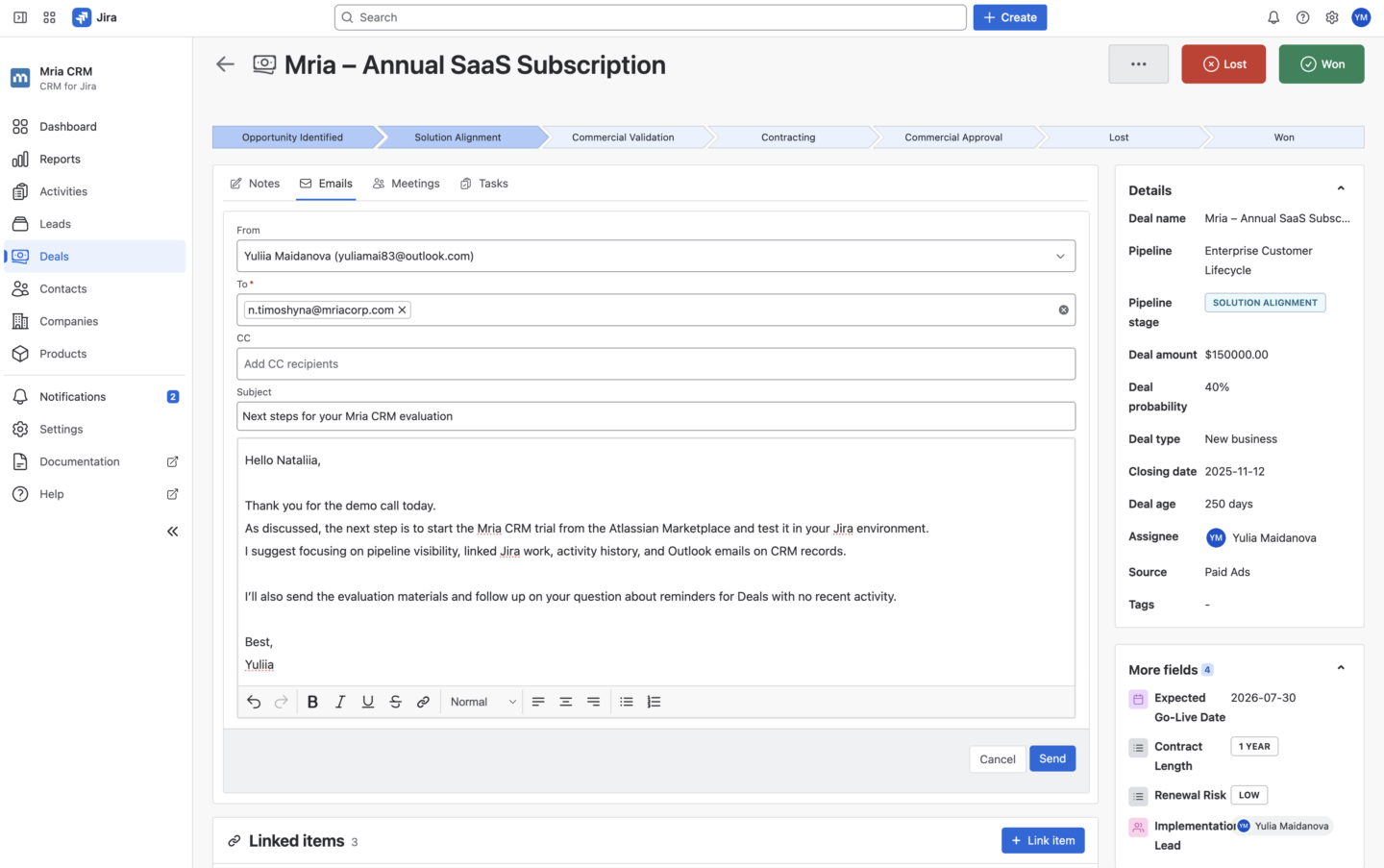The width and height of the screenshot is (1384, 868).
Task: Switch to the Emails tab
Action: point(326,184)
